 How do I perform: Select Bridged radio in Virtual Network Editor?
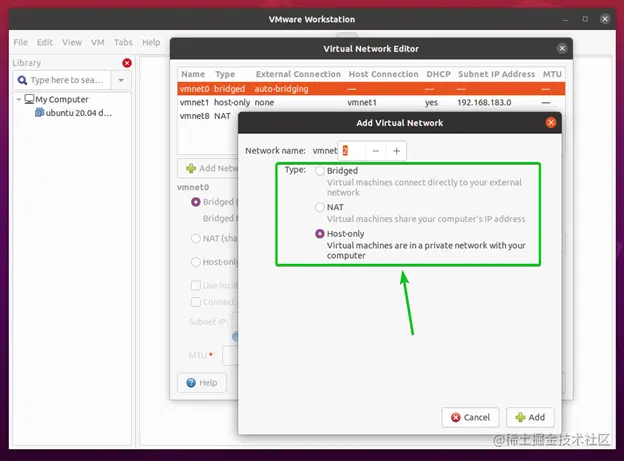click(195, 202)
